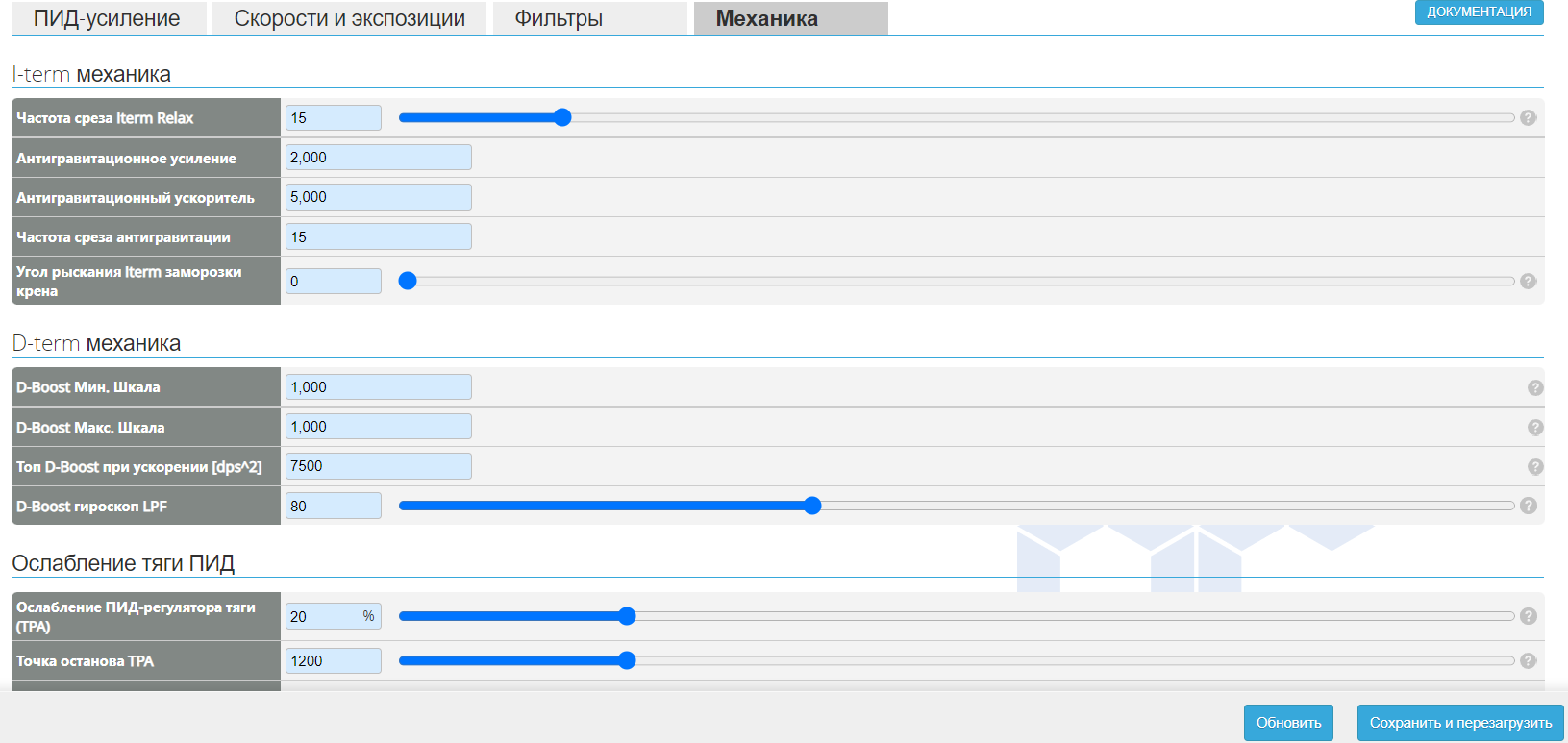Open the Скорости и экспозиции tab
This screenshot has width=1568, height=743.
coord(349,18)
